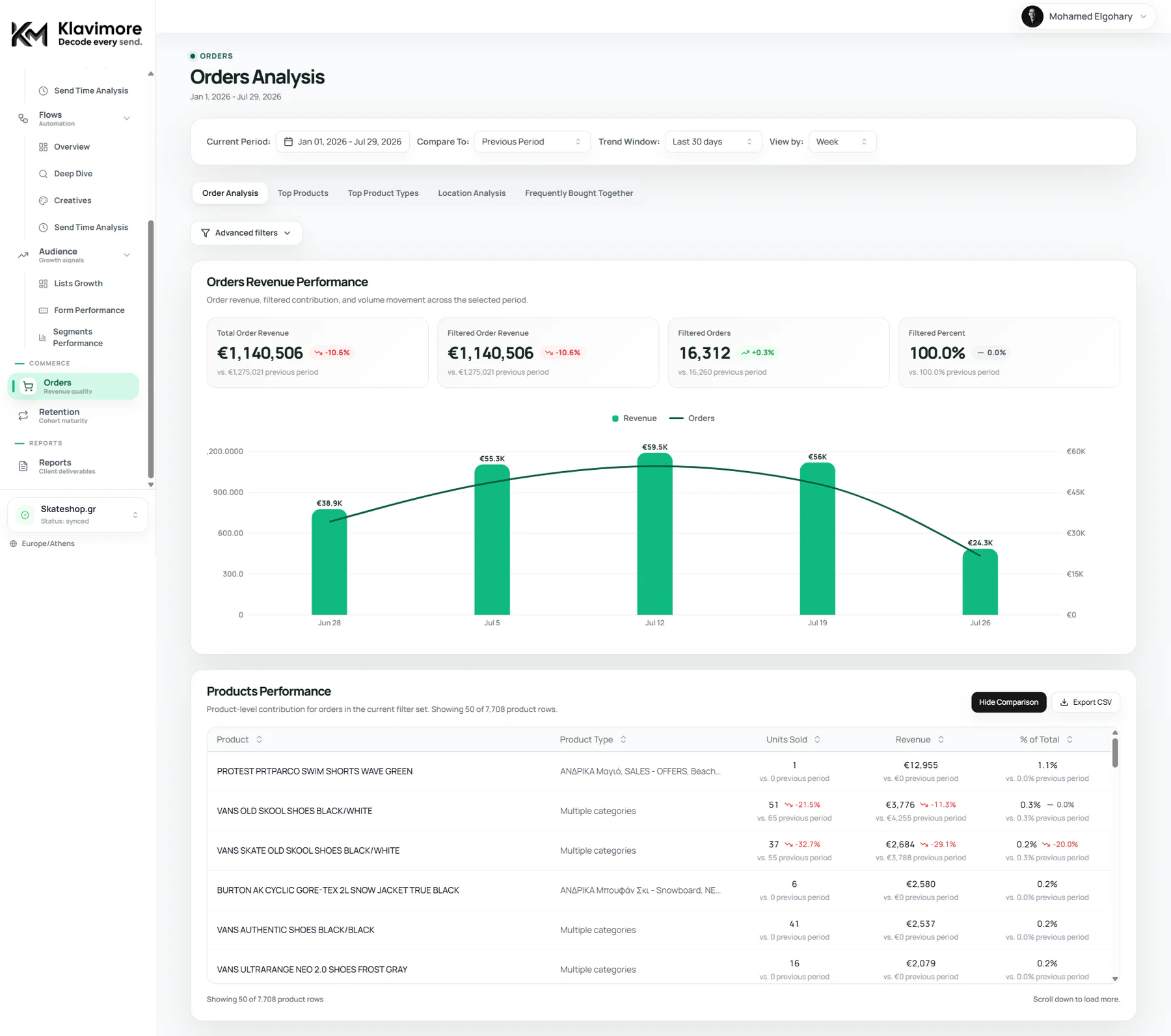Viewport: 1171px width, 1036px height.
Task: Expand the Advanced filters dropdown
Action: point(246,233)
